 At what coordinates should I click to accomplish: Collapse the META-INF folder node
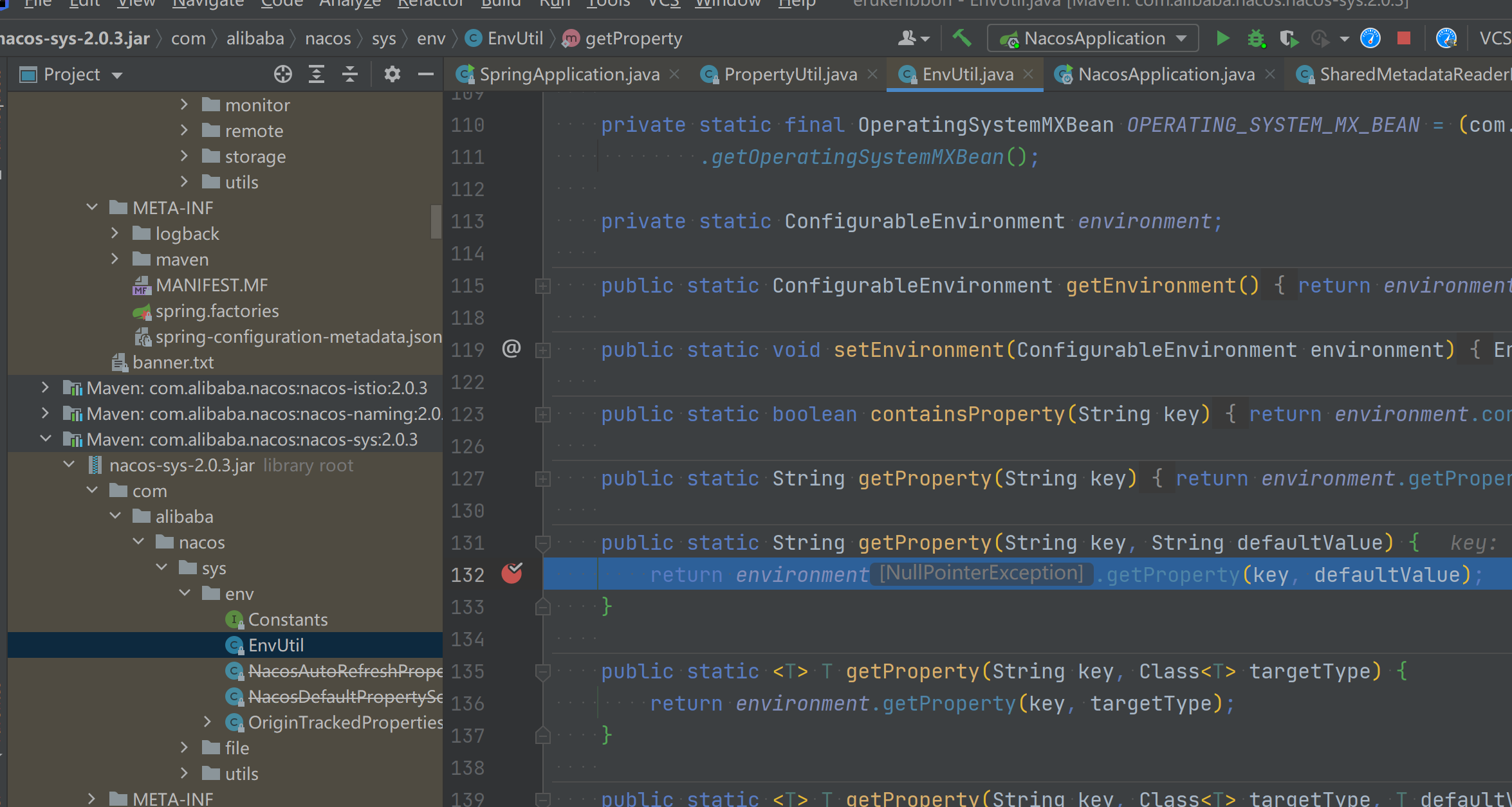(92, 207)
